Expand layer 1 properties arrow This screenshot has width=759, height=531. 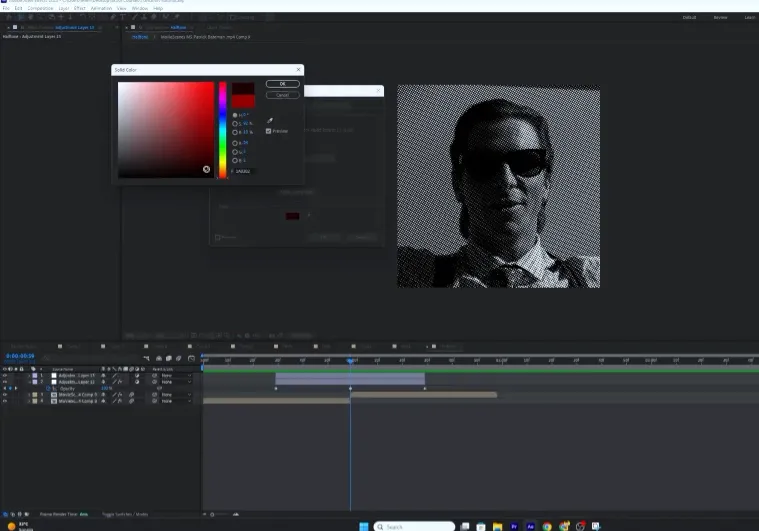pos(29,376)
